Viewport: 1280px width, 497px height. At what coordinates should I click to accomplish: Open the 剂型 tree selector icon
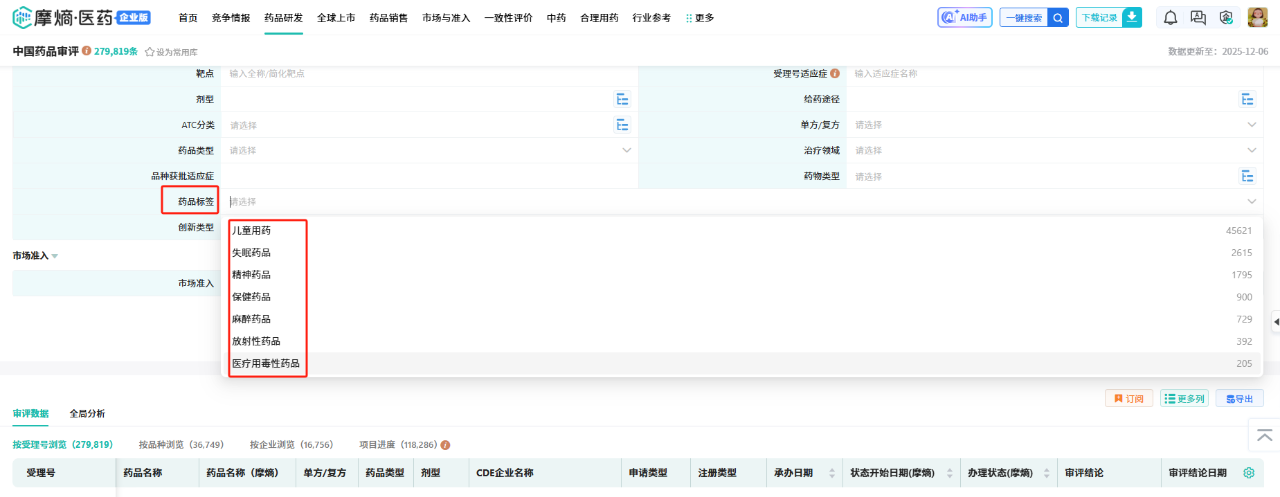coord(622,99)
